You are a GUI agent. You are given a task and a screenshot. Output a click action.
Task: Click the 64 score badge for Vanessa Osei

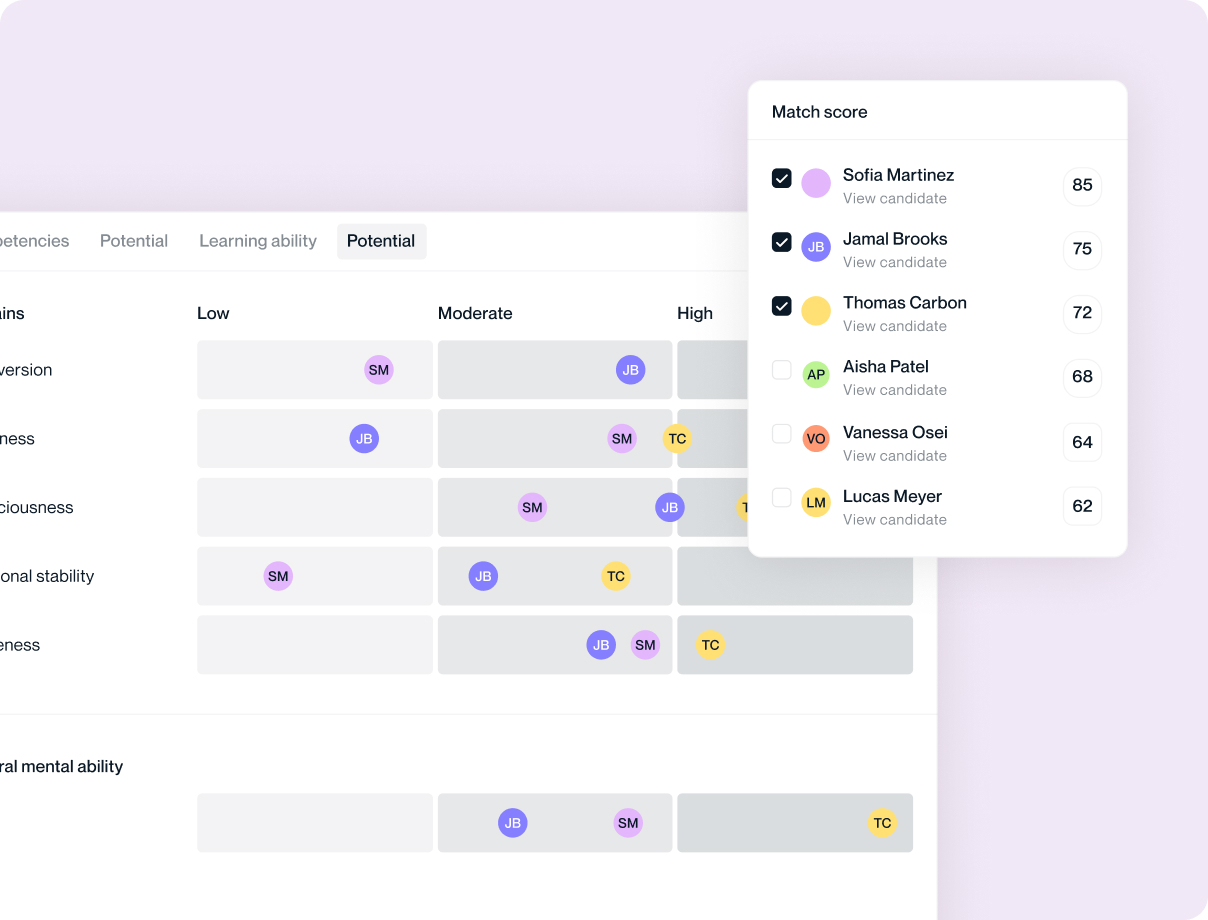pos(1082,442)
